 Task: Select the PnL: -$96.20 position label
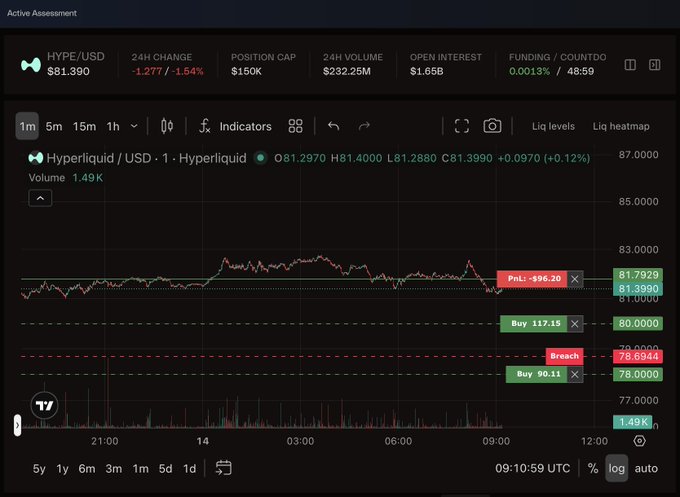click(532, 279)
